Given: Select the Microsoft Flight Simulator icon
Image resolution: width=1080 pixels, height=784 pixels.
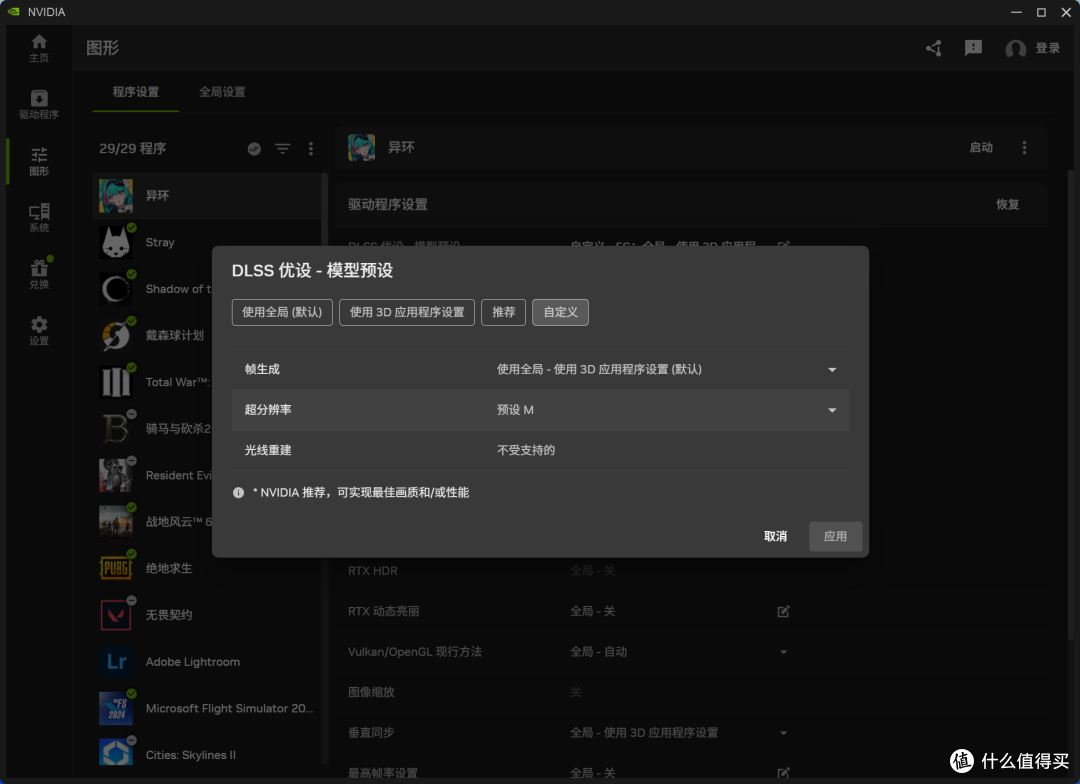Looking at the screenshot, I should click(x=116, y=708).
